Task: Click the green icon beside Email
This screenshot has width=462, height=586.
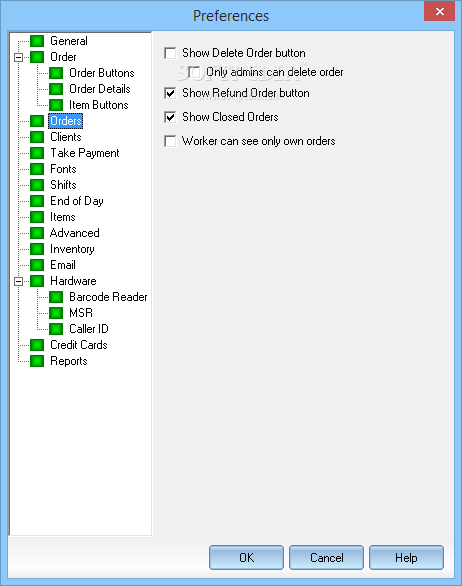Action: pyautogui.click(x=37, y=265)
